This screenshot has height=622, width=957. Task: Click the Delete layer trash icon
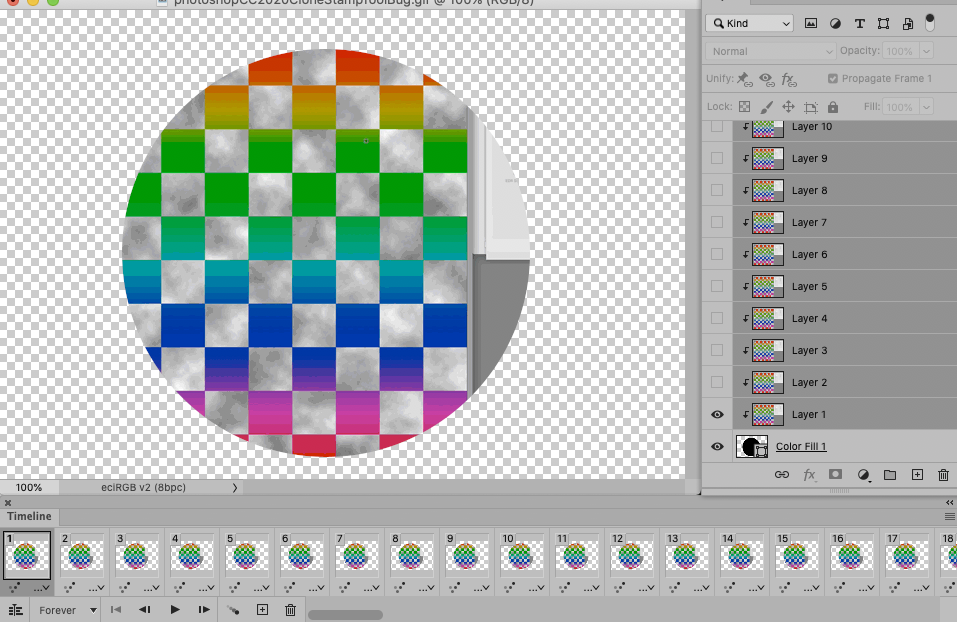click(x=943, y=475)
